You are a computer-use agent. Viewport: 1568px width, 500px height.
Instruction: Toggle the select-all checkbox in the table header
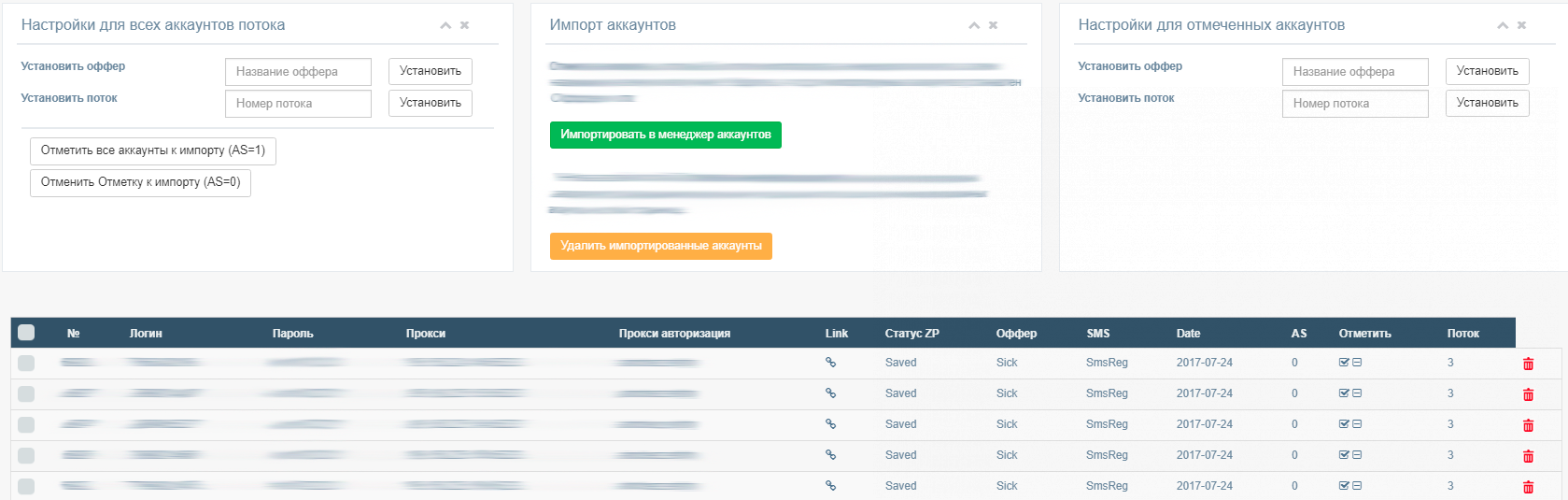pos(26,333)
